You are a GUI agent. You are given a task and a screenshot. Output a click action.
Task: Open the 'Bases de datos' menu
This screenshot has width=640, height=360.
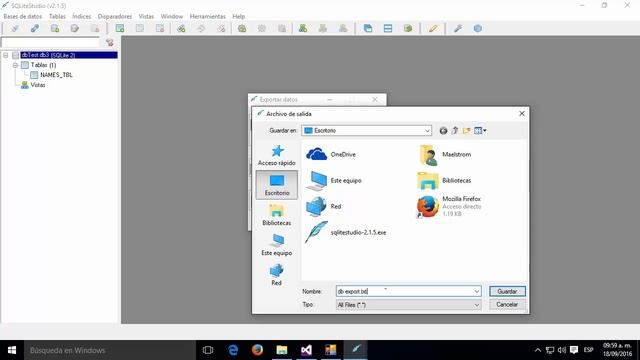22,16
